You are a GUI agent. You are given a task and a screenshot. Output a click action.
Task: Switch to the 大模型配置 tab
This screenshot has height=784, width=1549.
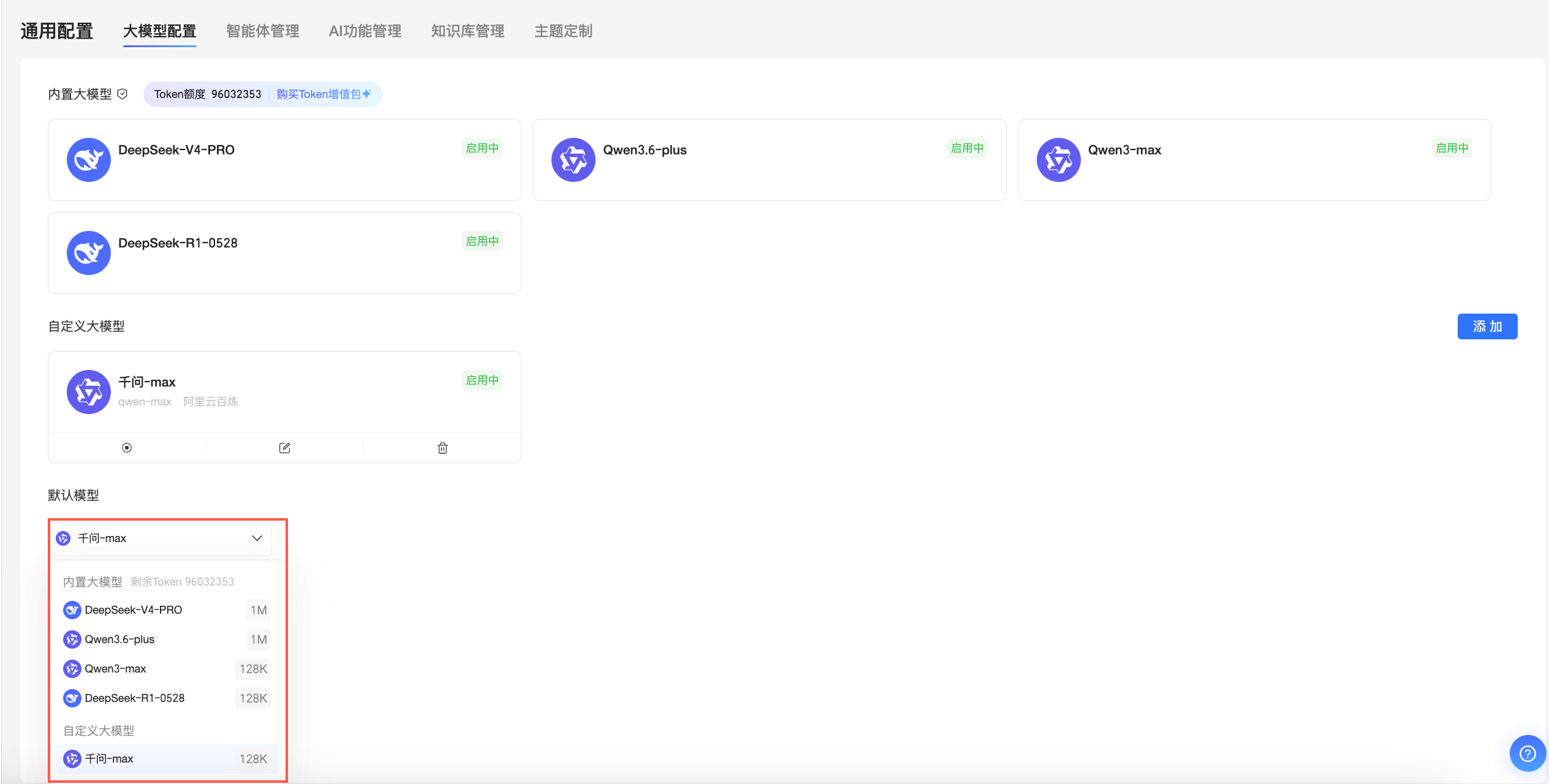pyautogui.click(x=160, y=31)
